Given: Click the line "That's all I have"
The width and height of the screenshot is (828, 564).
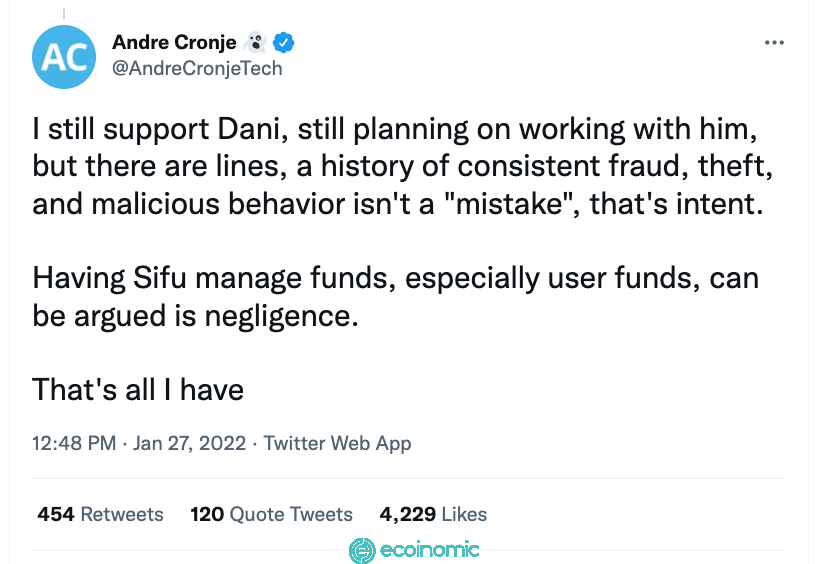Looking at the screenshot, I should coord(138,390).
